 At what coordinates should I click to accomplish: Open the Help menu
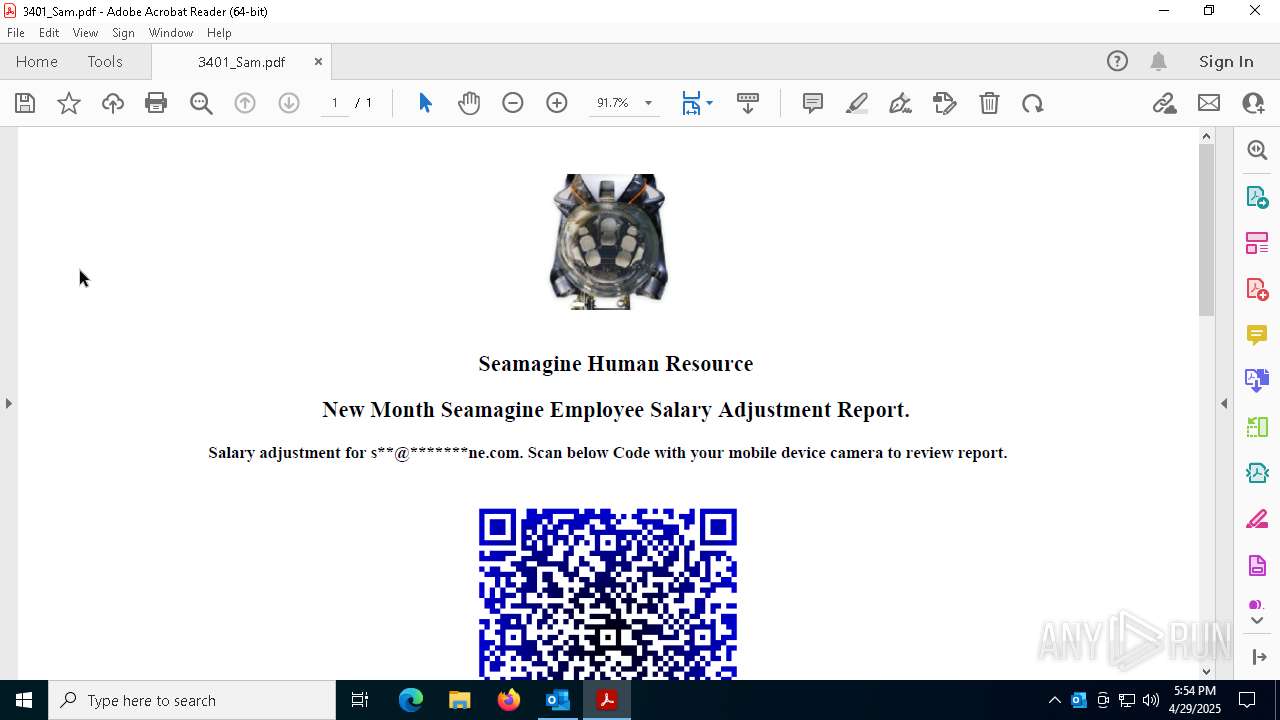click(x=219, y=33)
